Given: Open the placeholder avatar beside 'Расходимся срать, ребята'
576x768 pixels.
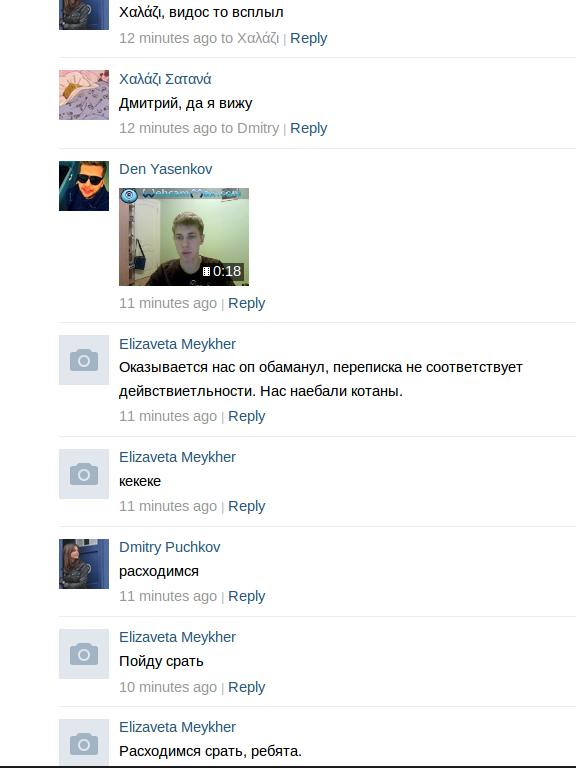Looking at the screenshot, I should click(x=84, y=742).
